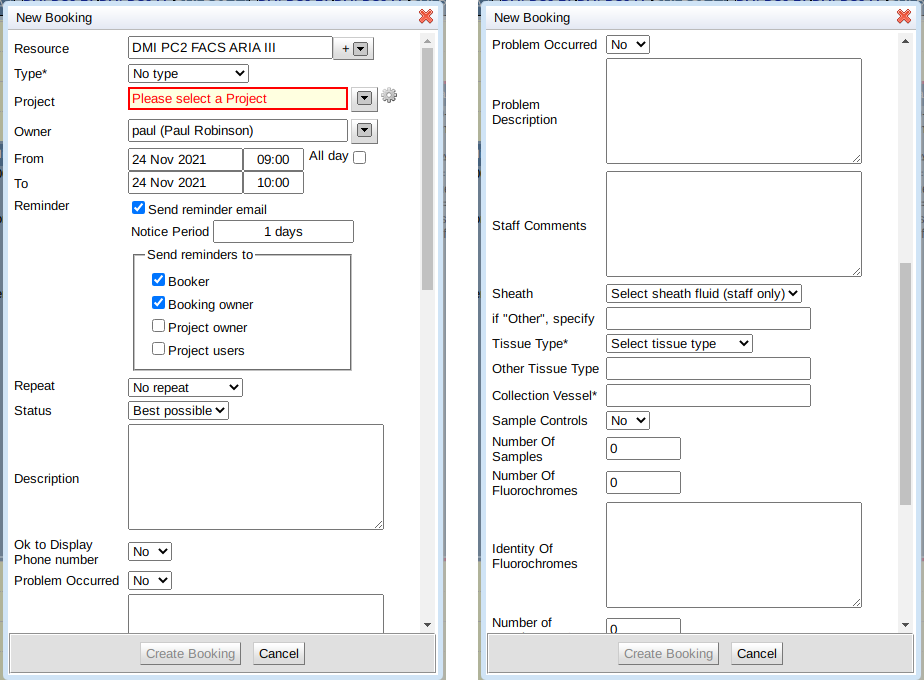The width and height of the screenshot is (924, 682).
Task: Open the Status dropdown showing Best possible
Action: (x=178, y=410)
